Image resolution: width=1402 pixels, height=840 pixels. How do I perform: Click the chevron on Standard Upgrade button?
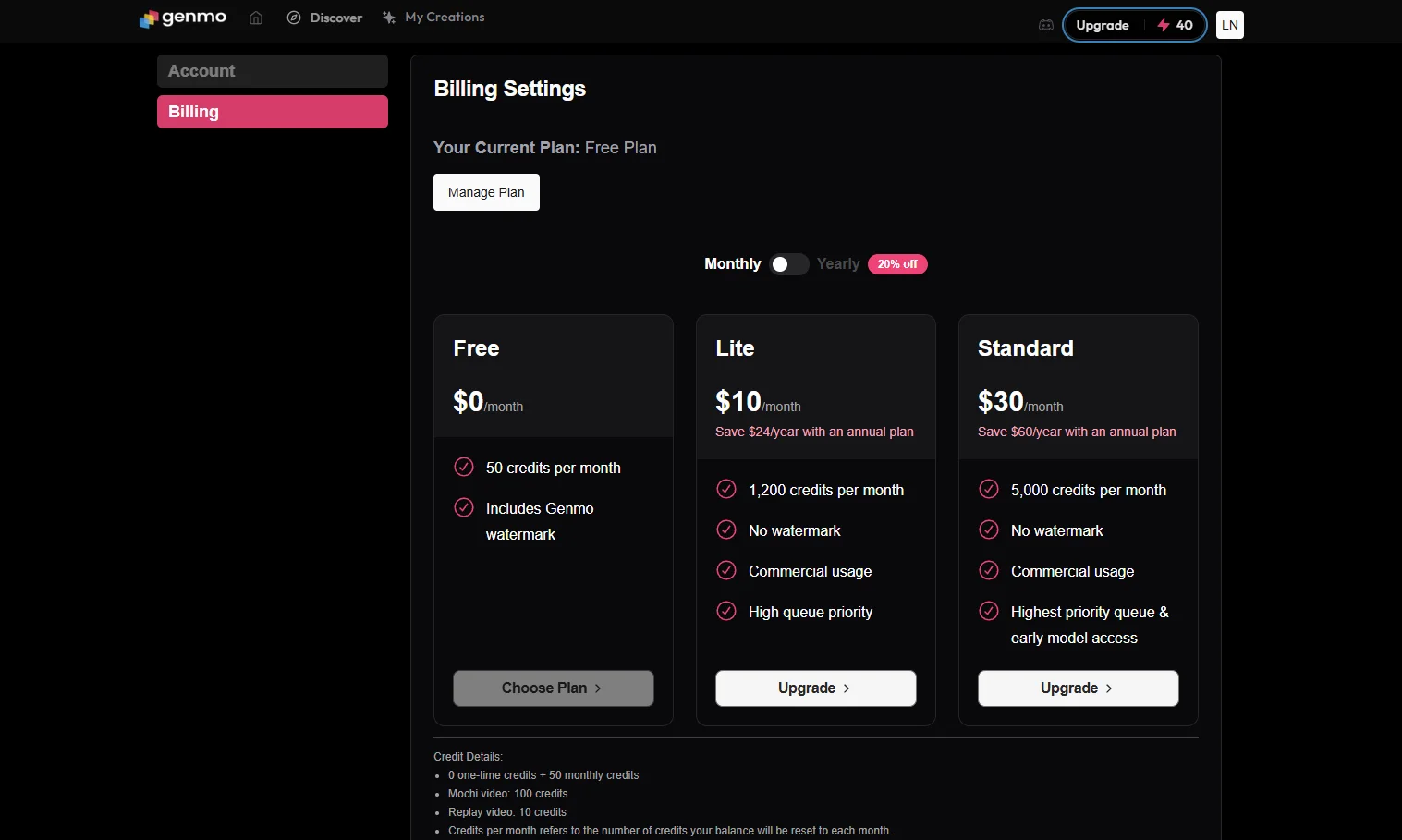point(1109,688)
